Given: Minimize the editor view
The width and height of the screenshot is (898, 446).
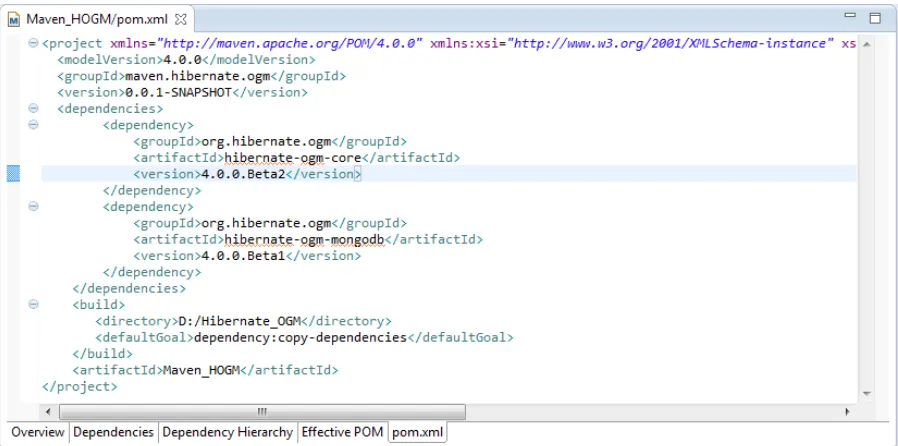Looking at the screenshot, I should tap(850, 17).
